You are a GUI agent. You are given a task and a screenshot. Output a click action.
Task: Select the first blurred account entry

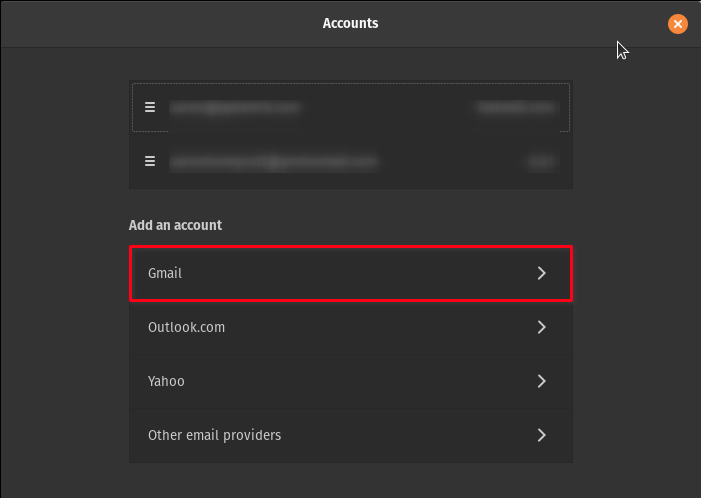tap(351, 107)
